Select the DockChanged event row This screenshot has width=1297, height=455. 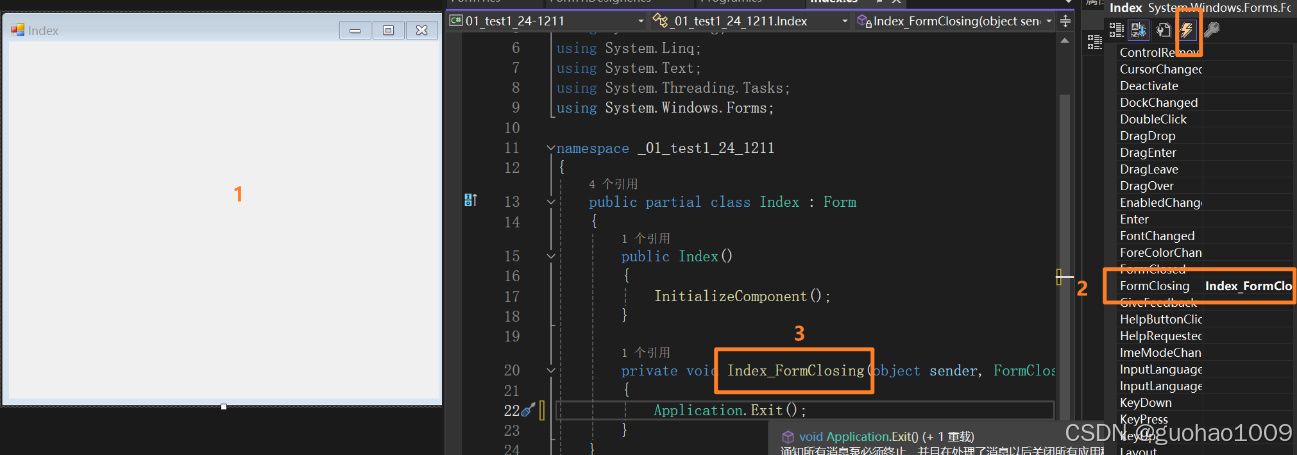(x=1205, y=102)
